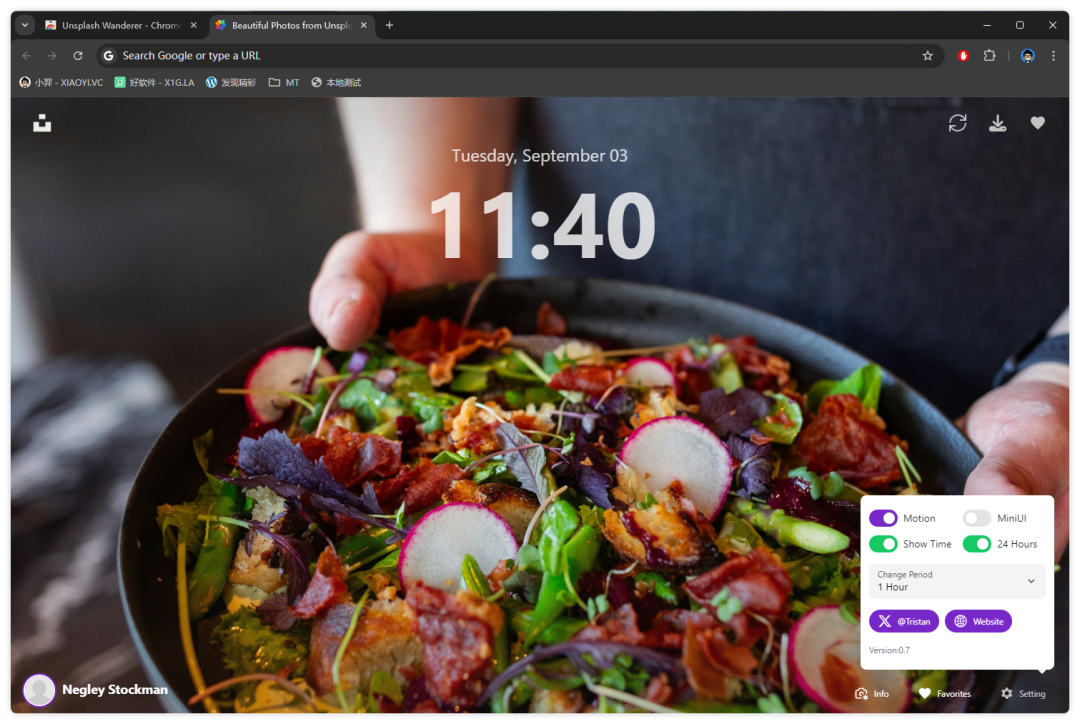Favorite this photo with the heart
This screenshot has height=724, width=1080.
[x=1038, y=123]
